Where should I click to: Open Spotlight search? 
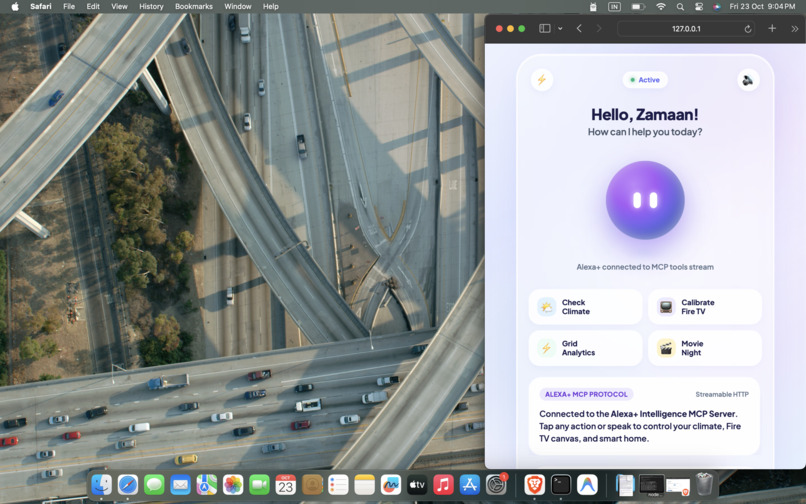[x=680, y=7]
